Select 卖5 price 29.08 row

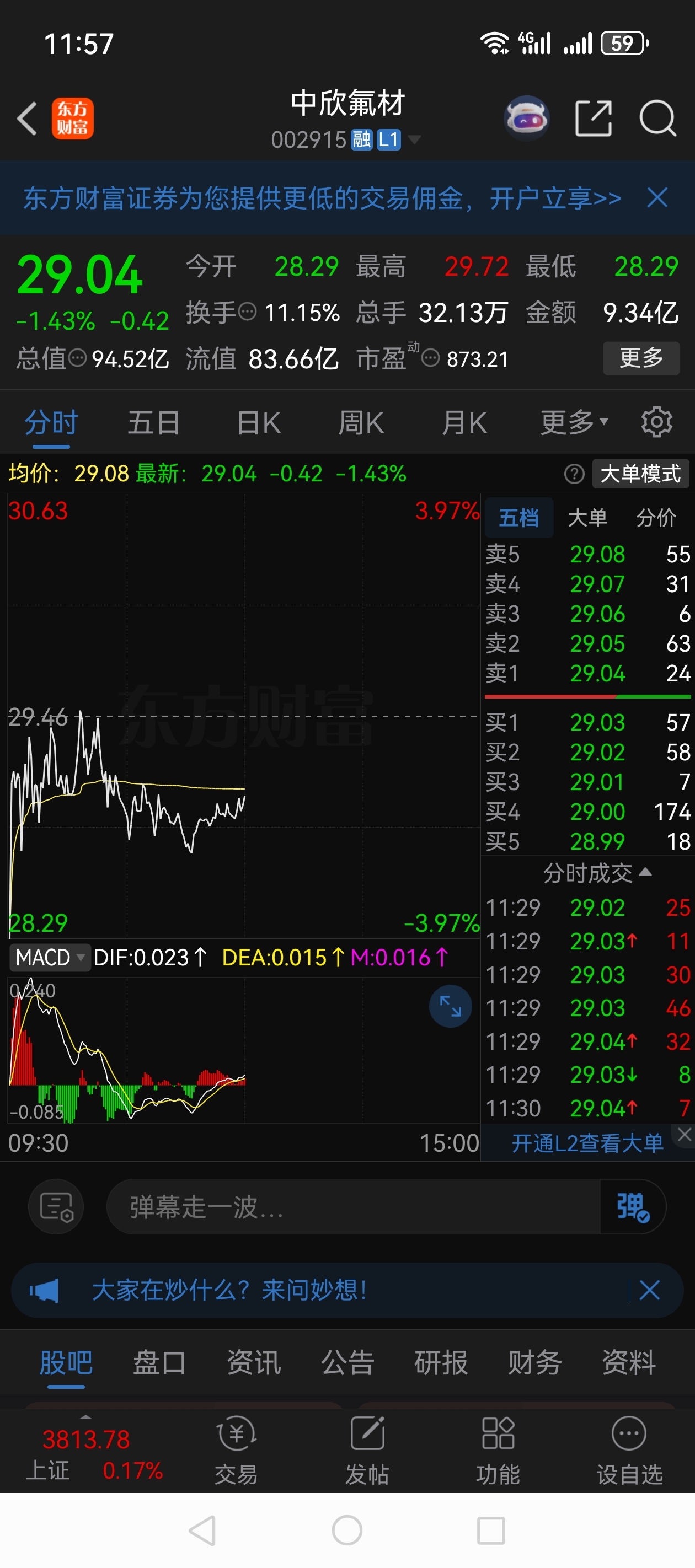[x=588, y=554]
